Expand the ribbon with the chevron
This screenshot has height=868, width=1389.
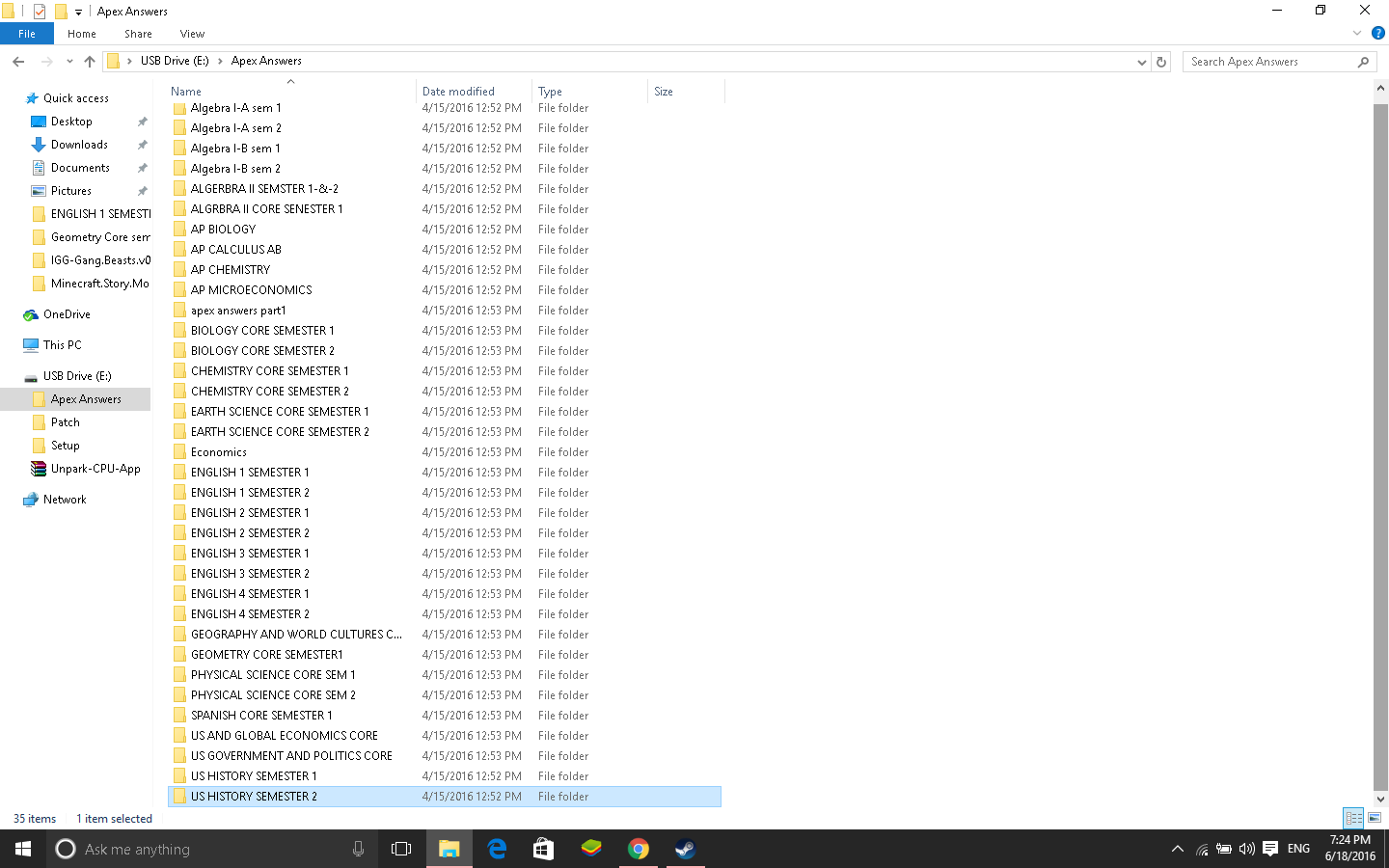click(x=1357, y=34)
